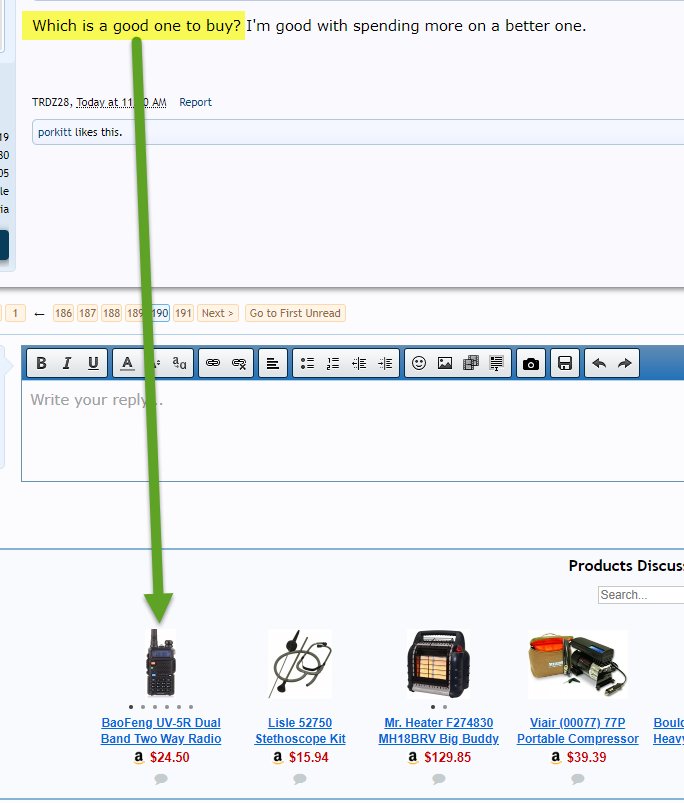
Task: Open porkitt's profile link
Action: coord(55,132)
